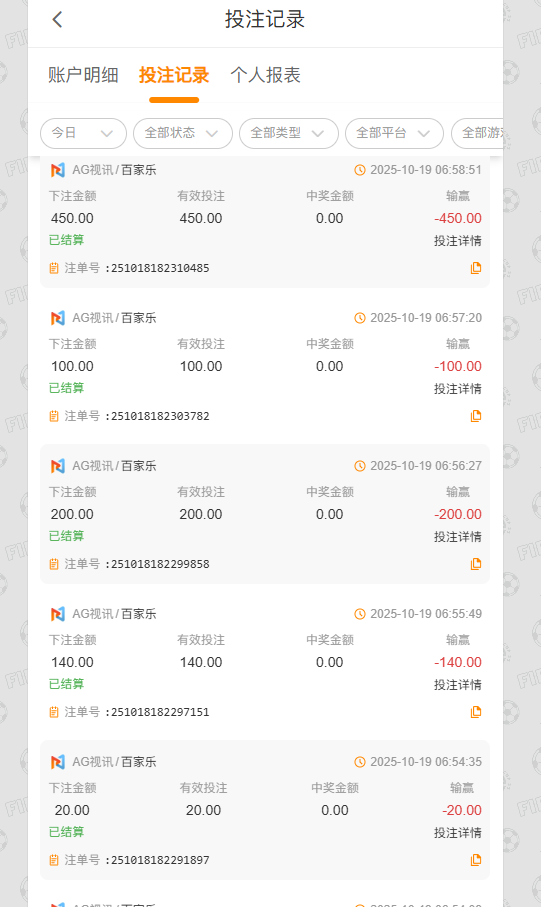Viewport: 541px width, 907px height.
Task: Select the 投注记录 tab
Action: 174,75
